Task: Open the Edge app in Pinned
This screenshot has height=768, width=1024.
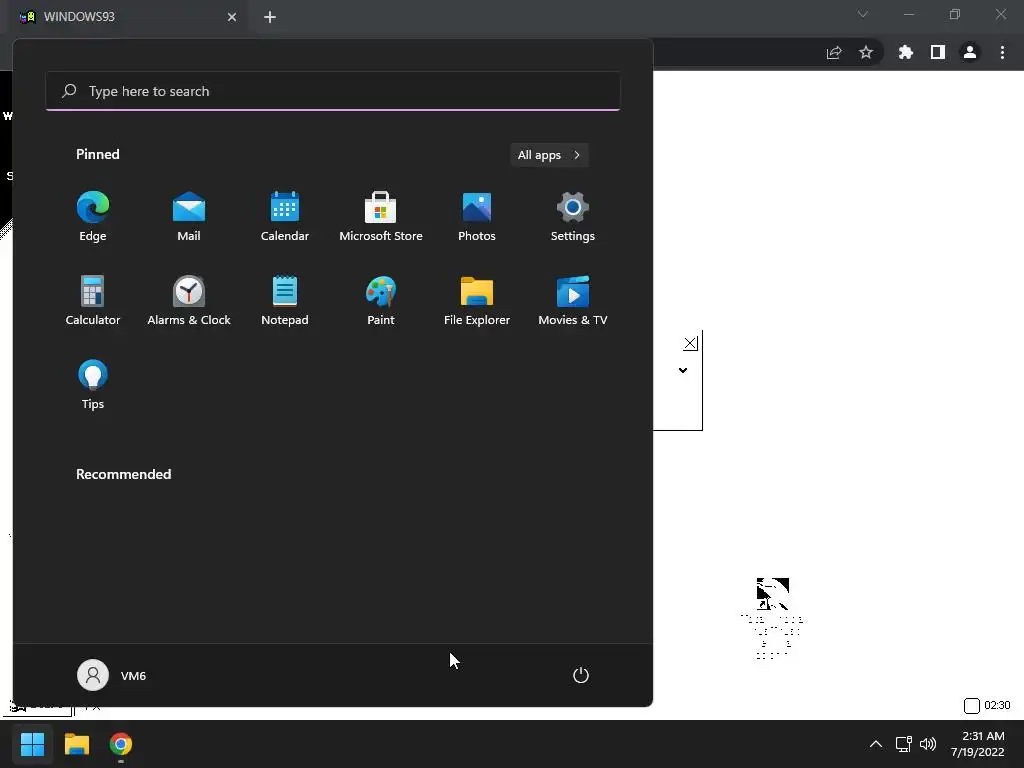Action: tap(93, 216)
